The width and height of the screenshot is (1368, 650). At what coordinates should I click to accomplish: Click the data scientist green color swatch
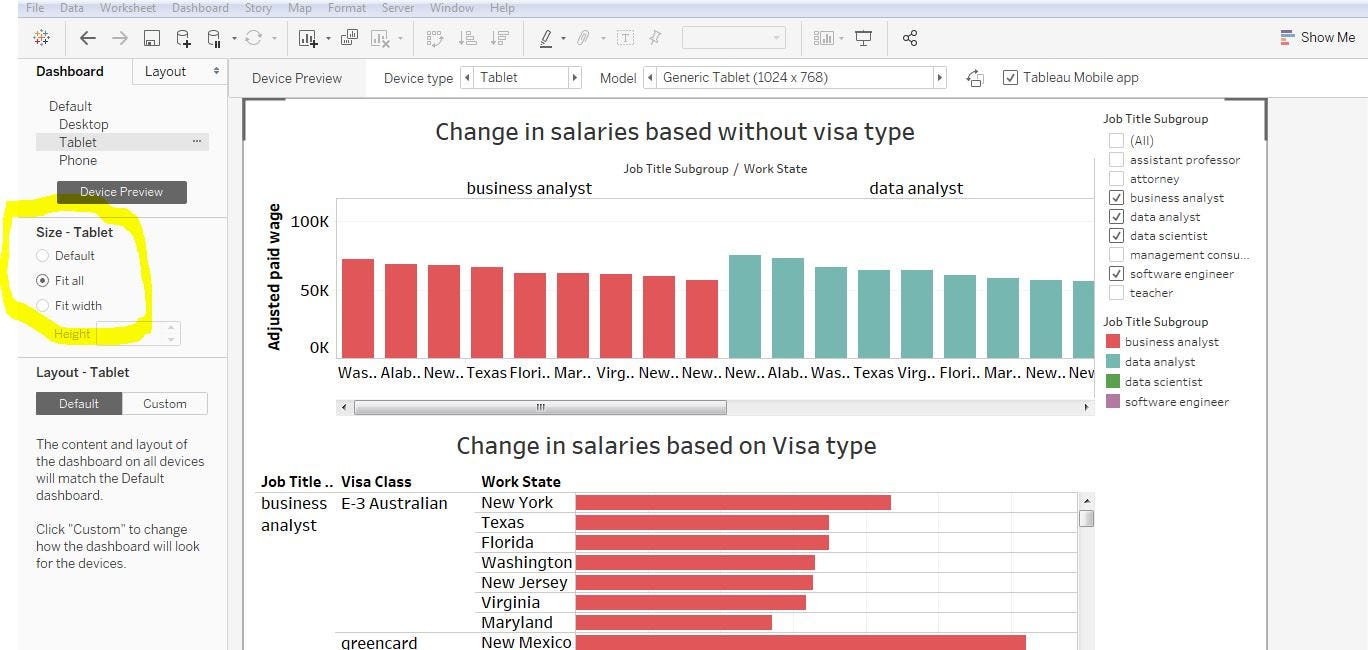click(x=1113, y=381)
